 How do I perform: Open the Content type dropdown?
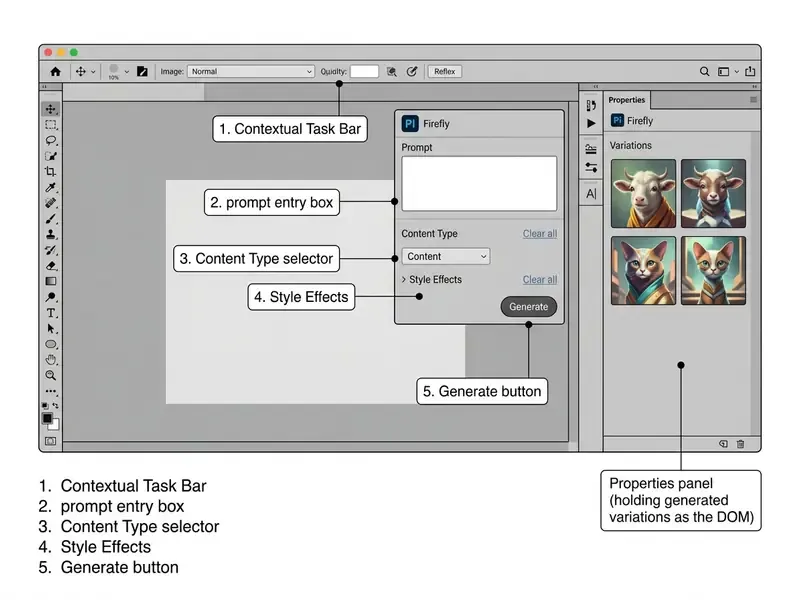tap(446, 257)
